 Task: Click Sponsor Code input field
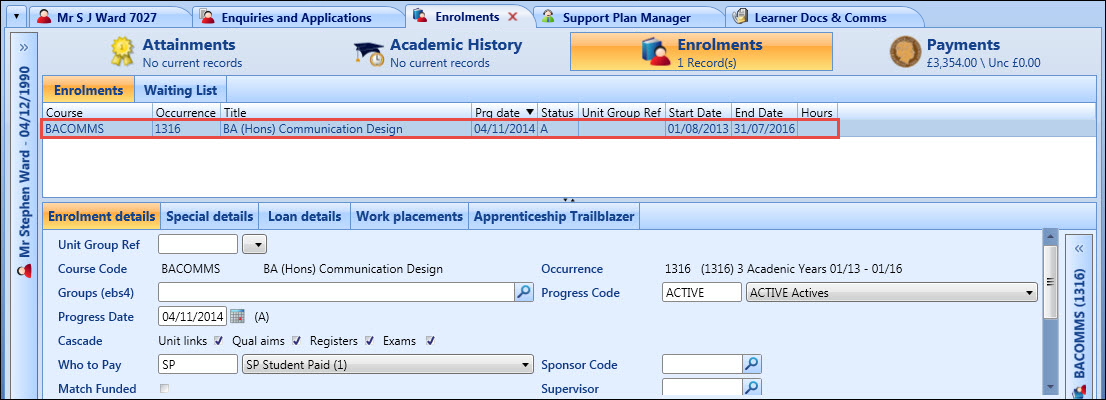click(702, 365)
